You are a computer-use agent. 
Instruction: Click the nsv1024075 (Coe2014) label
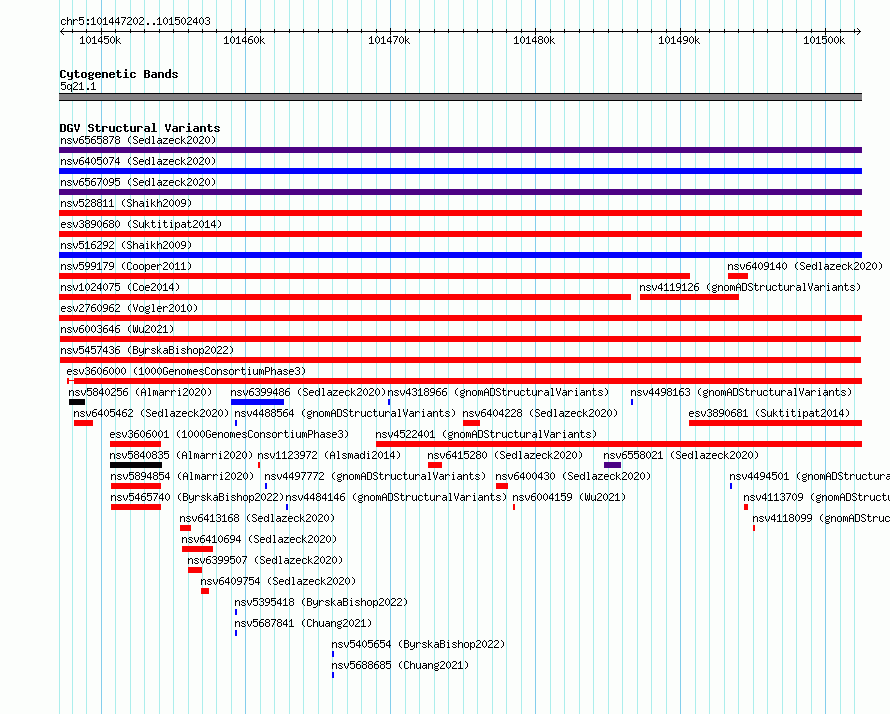tap(120, 287)
